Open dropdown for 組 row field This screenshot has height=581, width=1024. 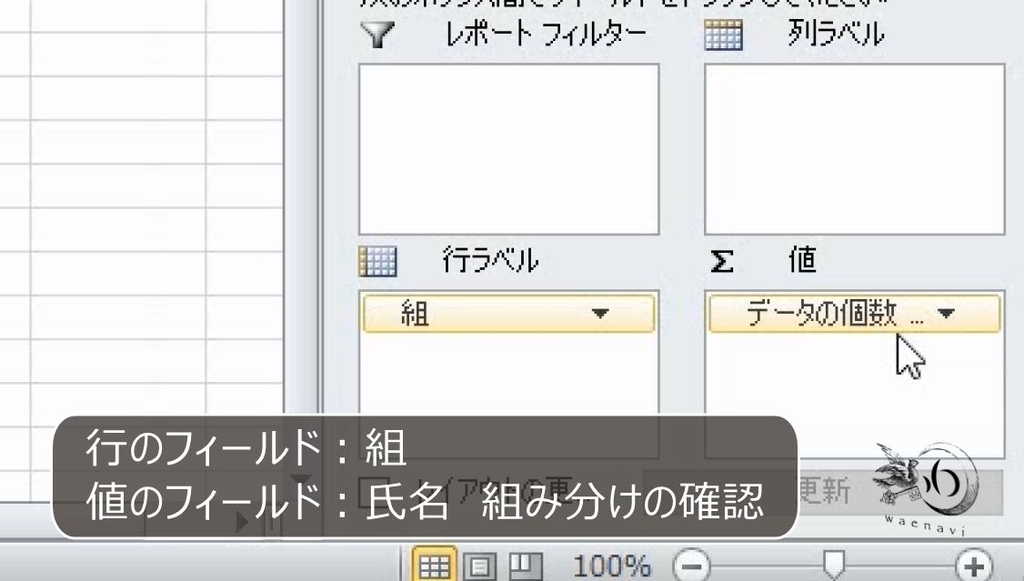(600, 313)
